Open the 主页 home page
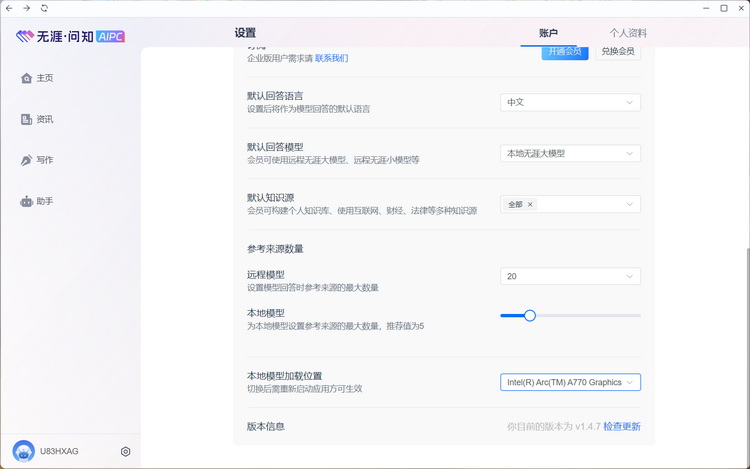This screenshot has width=750, height=469. (37, 78)
